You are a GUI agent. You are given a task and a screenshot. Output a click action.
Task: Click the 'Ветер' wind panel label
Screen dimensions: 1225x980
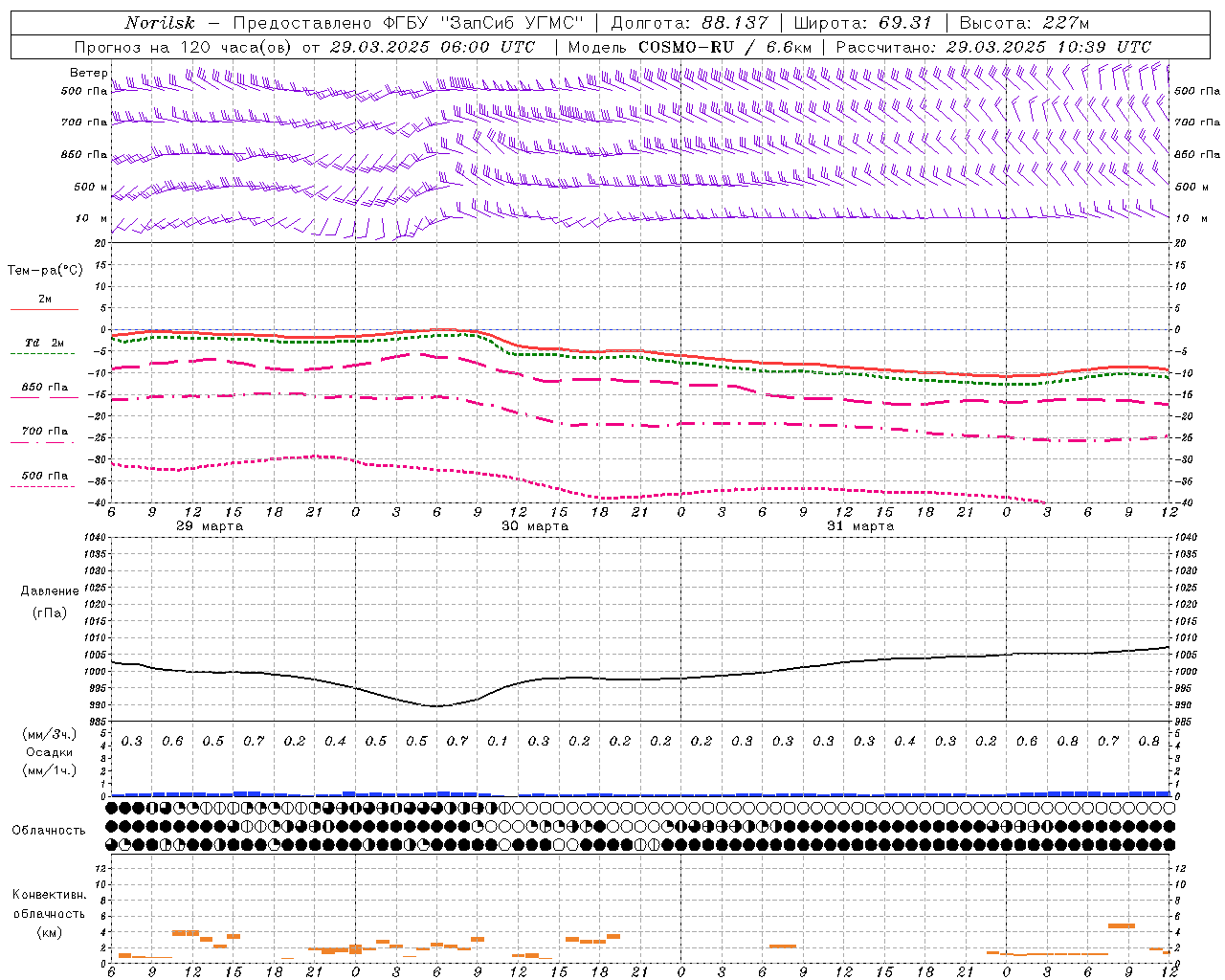click(x=88, y=73)
